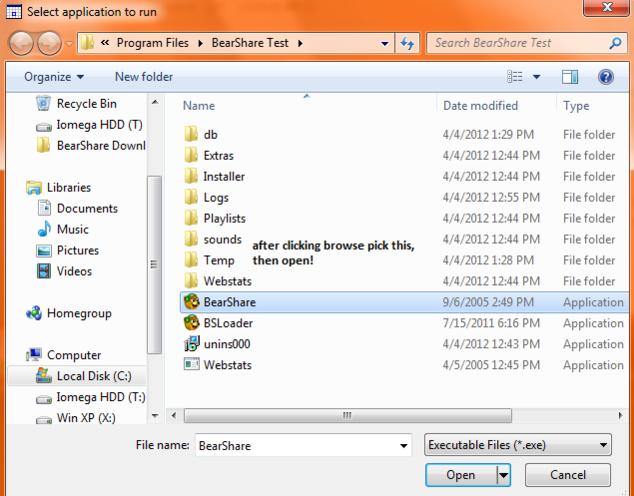Show the preview pane
This screenshot has width=634, height=496.
(570, 77)
